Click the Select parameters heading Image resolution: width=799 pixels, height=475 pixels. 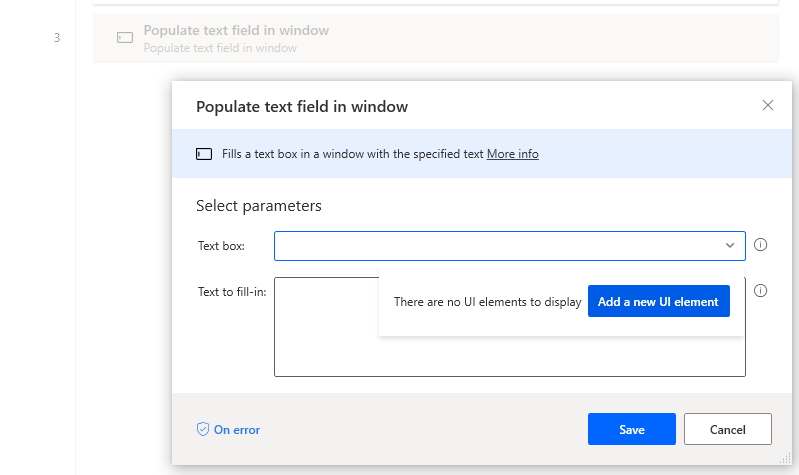click(x=259, y=206)
